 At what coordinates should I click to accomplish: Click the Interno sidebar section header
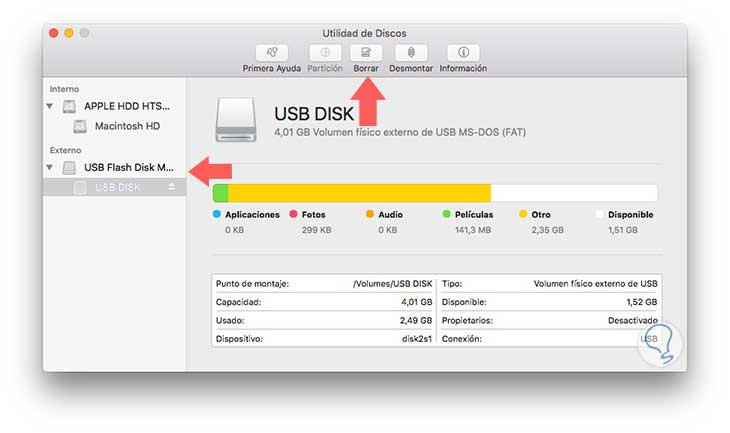coord(64,89)
